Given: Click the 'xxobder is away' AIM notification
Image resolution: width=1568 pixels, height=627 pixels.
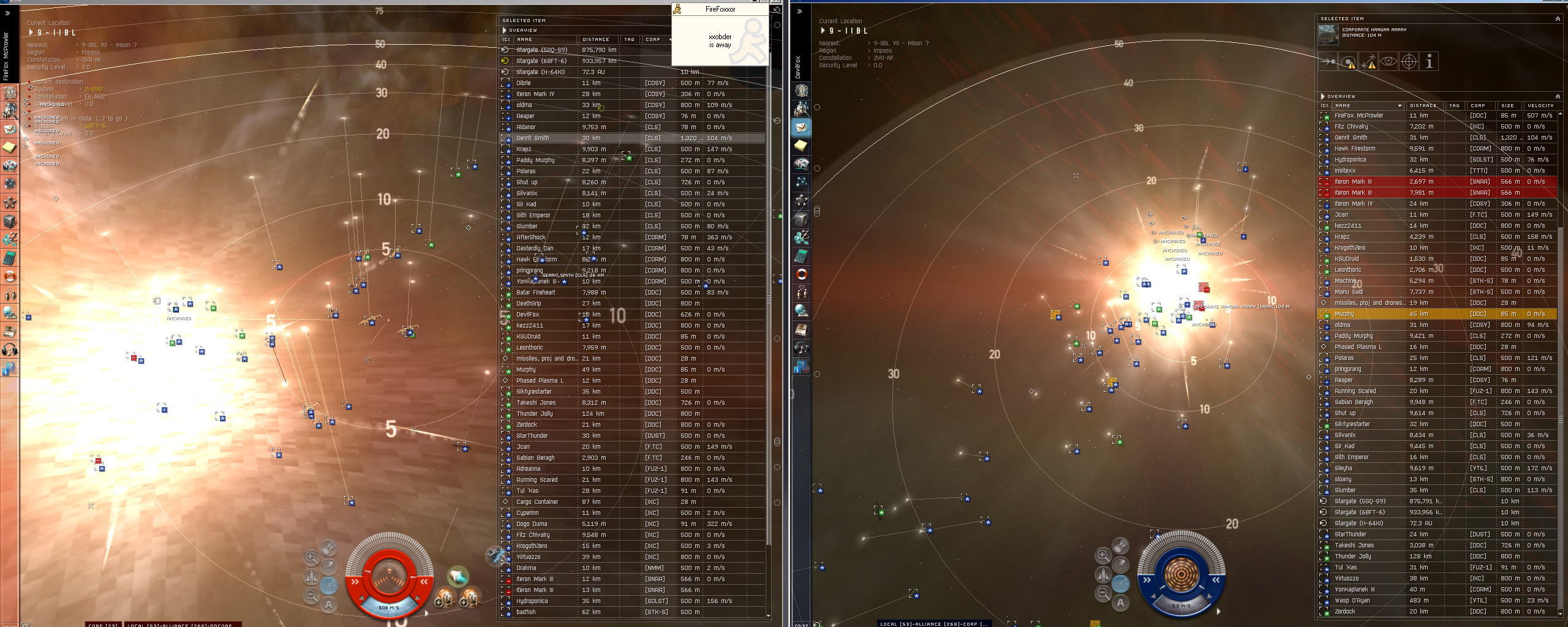Looking at the screenshot, I should [720, 40].
